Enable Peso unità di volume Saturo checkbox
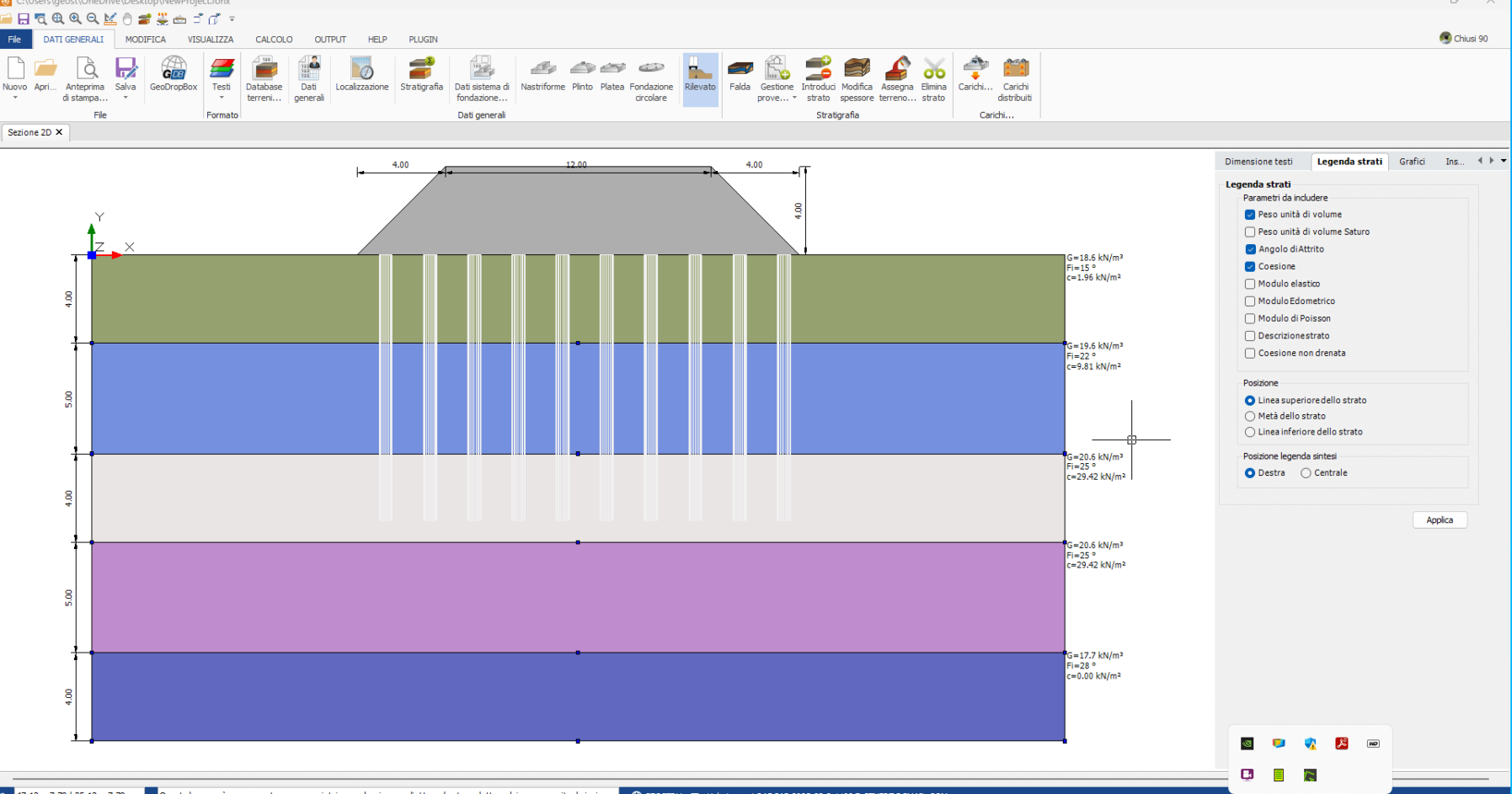Screen dimensions: 1512x794 tap(1250, 232)
